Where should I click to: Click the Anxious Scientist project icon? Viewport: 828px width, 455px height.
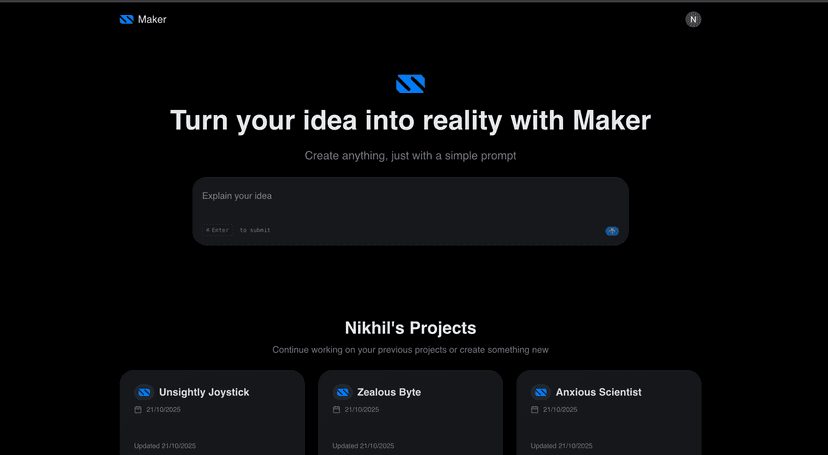[540, 392]
